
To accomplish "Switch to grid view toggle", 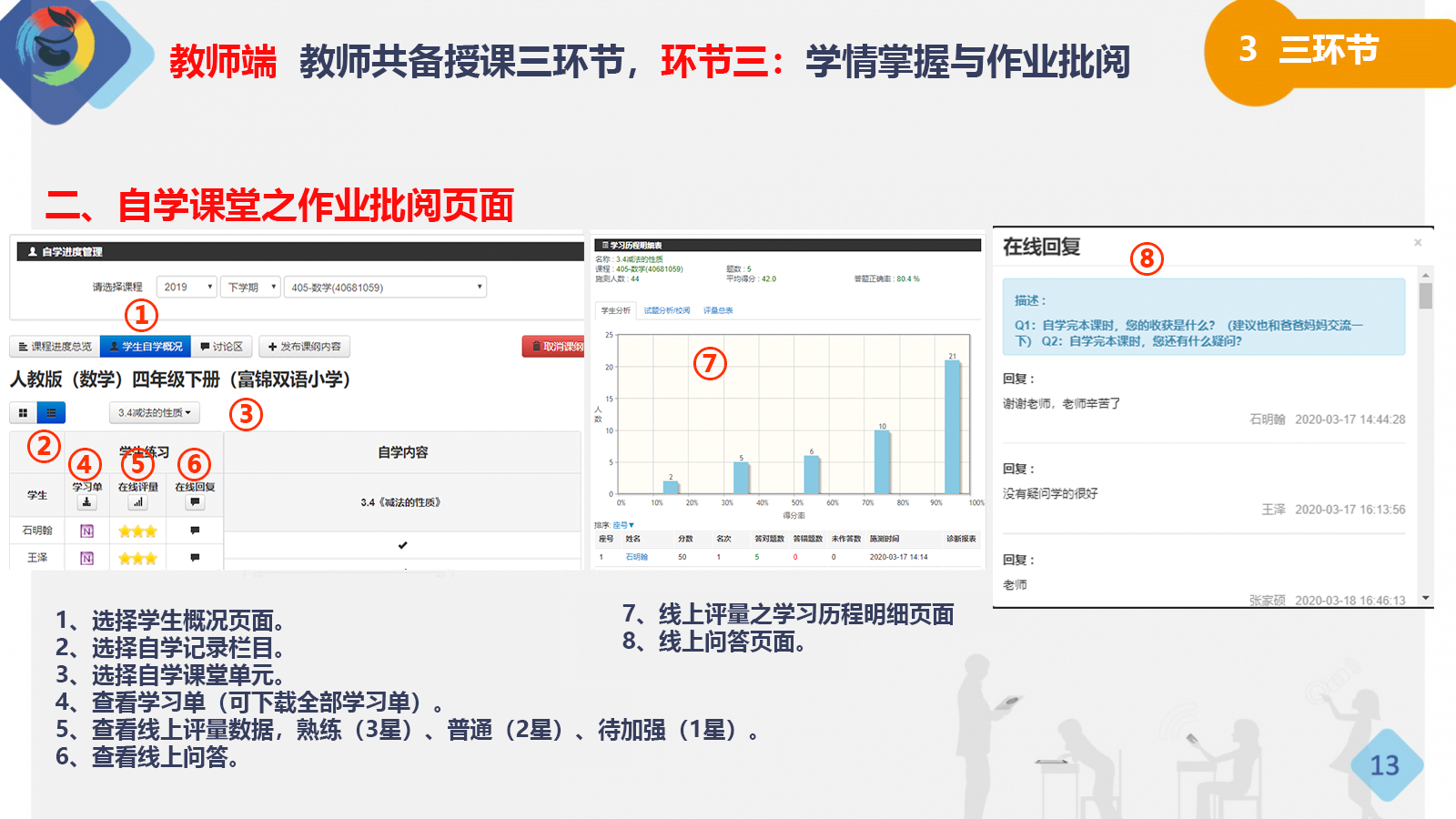I will tap(23, 413).
